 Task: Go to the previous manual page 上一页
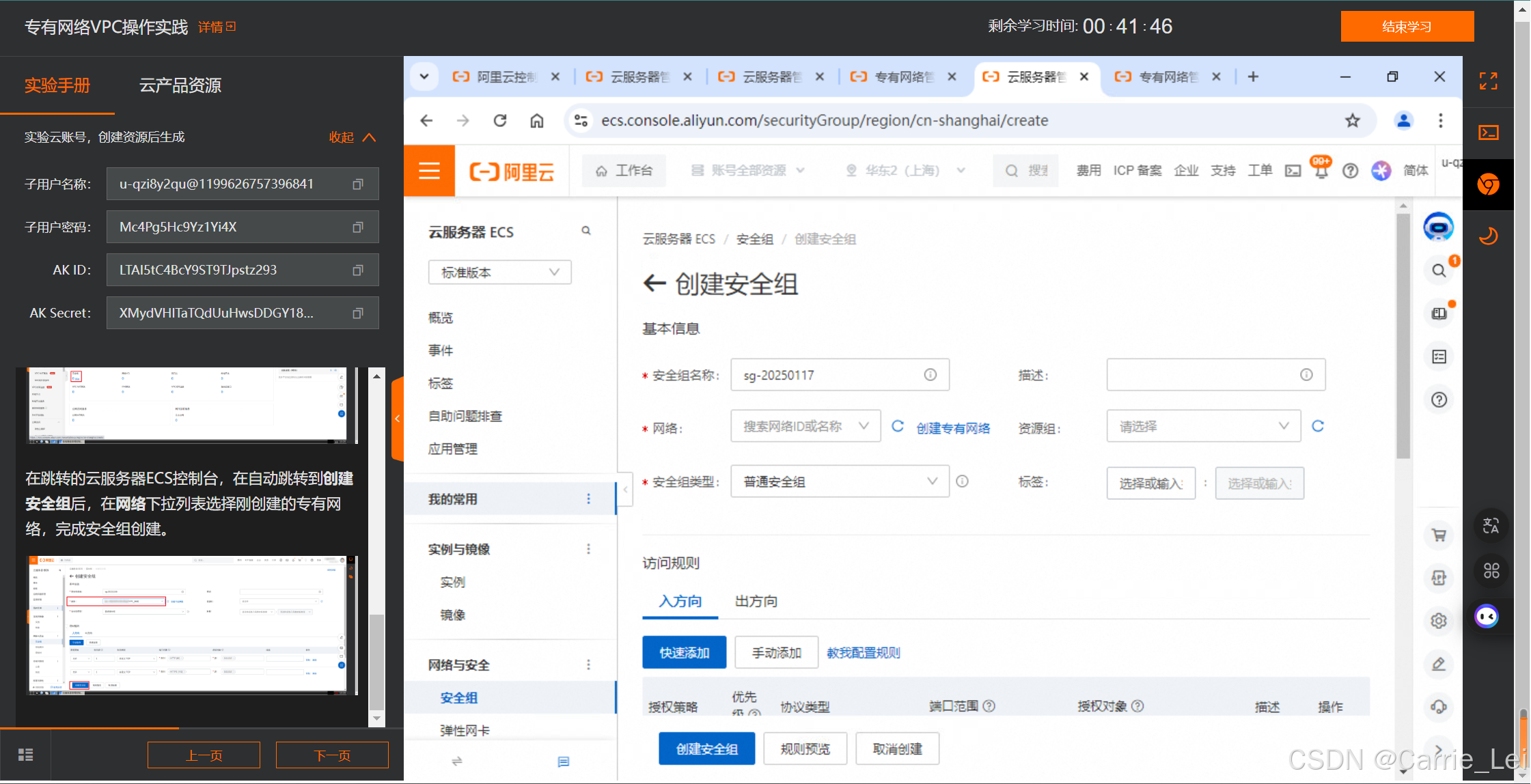point(204,755)
